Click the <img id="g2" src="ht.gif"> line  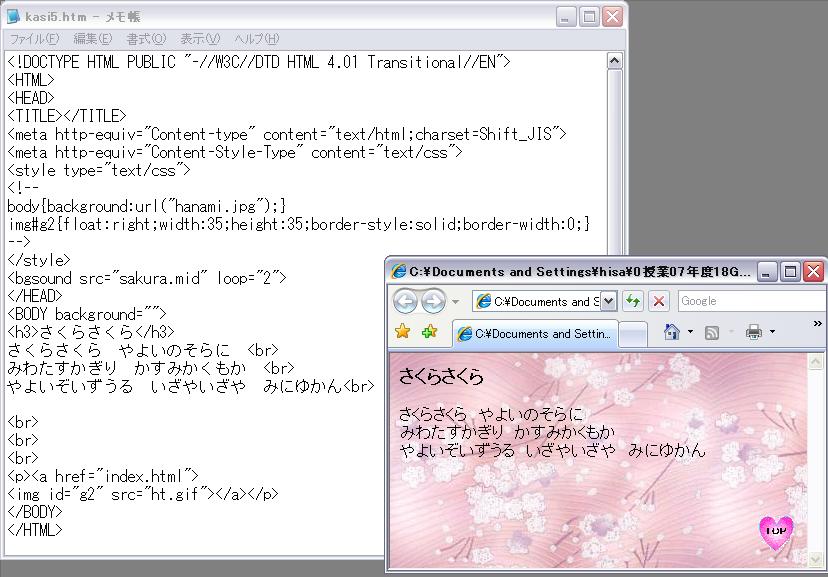(x=143, y=494)
